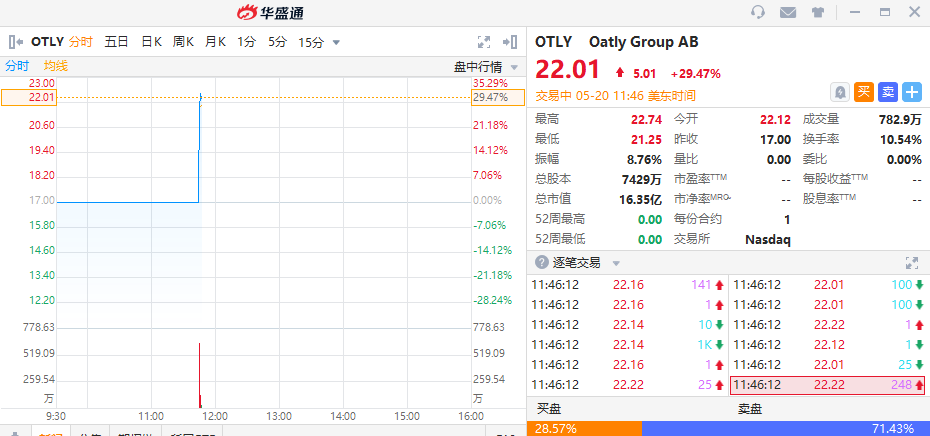Open the dropdown arrow after 15分
This screenshot has width=930, height=436.
tap(336, 43)
